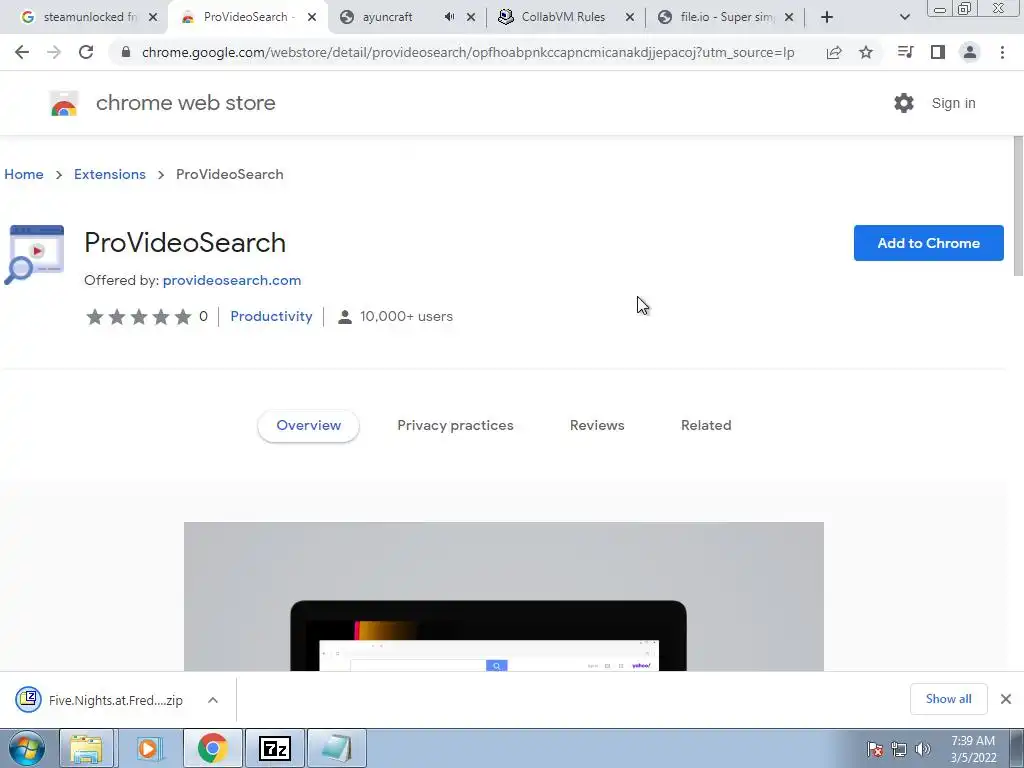
Task: Close the steamunlocked tab
Action: pos(153,17)
